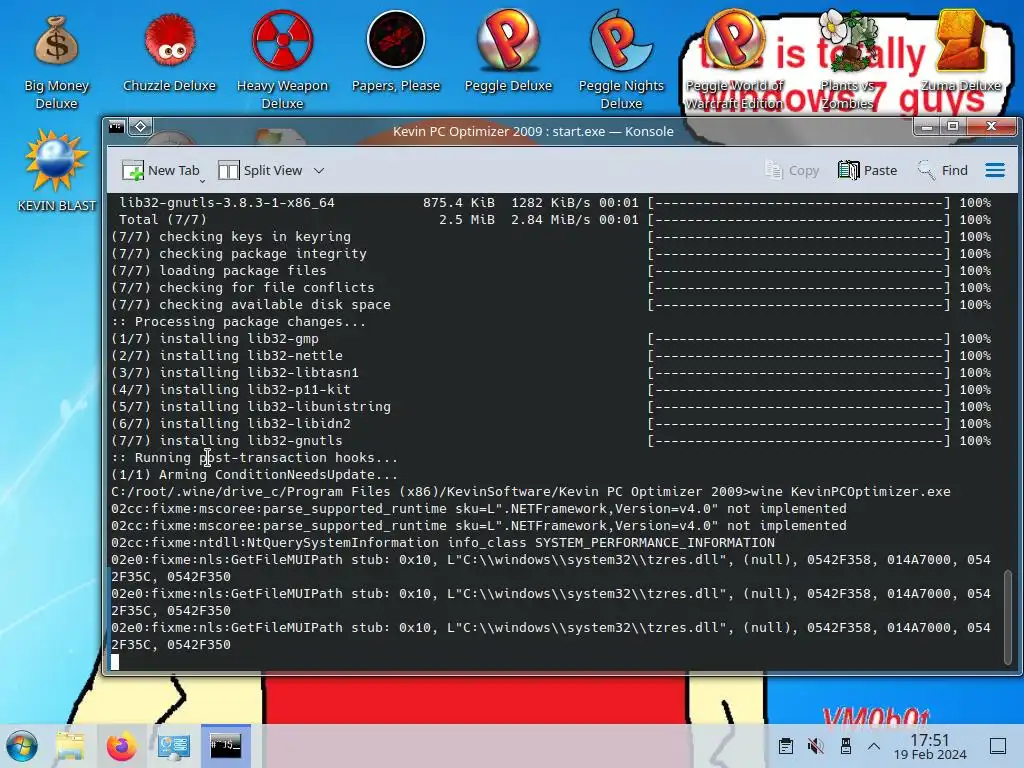Click Split View toolbar button
The height and width of the screenshot is (768, 1024).
[260, 170]
